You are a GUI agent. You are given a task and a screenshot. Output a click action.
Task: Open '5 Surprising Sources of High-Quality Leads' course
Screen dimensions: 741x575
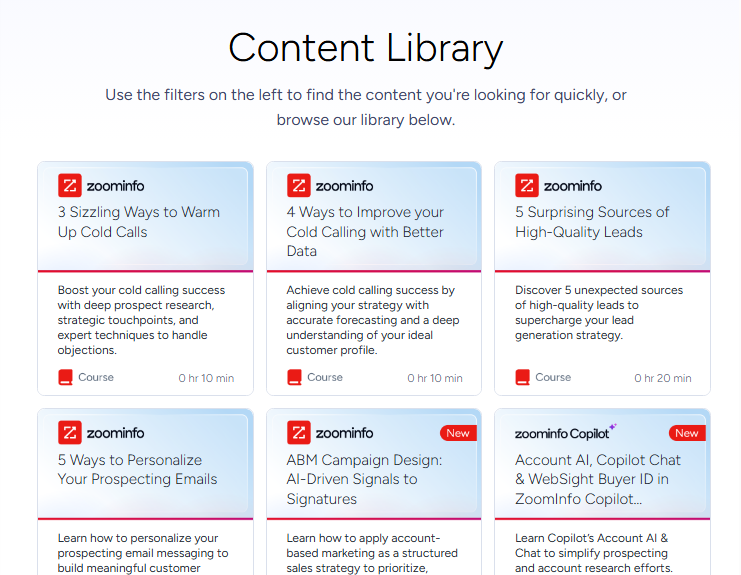(x=592, y=222)
